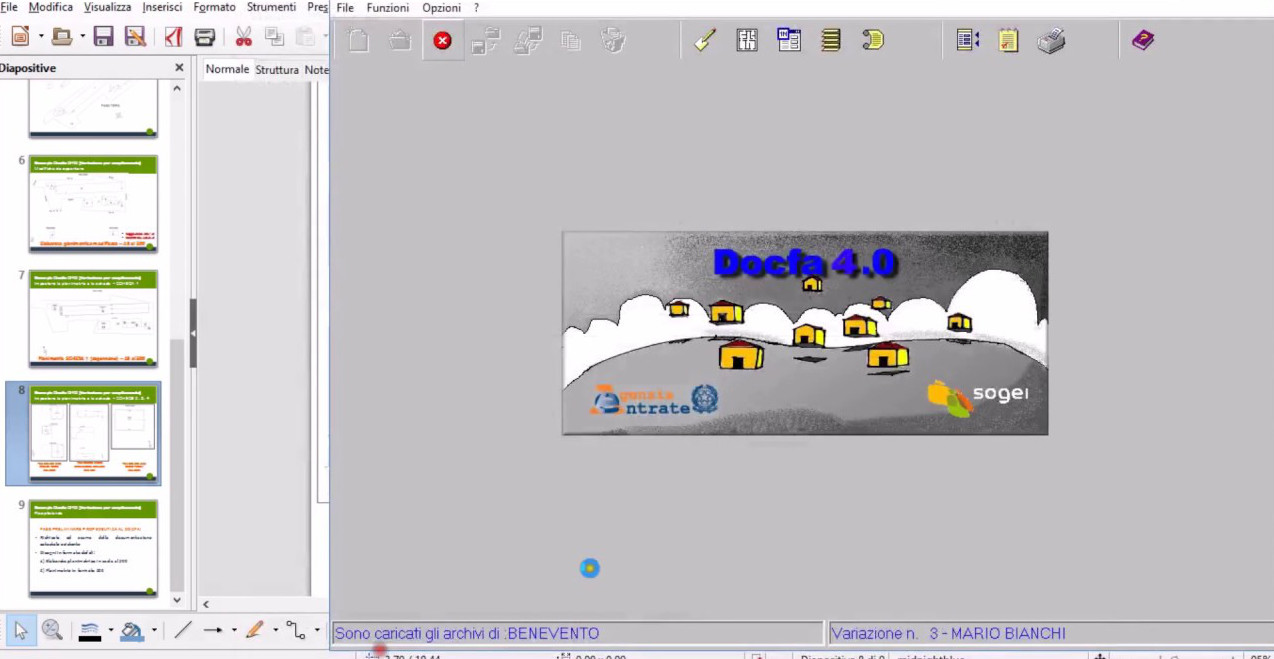
Task: Open the Formato menu in Impress
Action: click(x=215, y=7)
